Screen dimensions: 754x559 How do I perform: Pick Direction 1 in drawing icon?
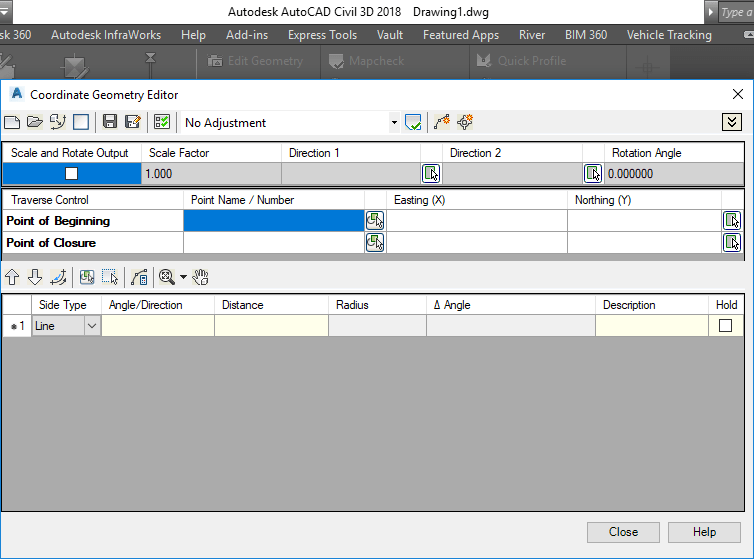[431, 174]
